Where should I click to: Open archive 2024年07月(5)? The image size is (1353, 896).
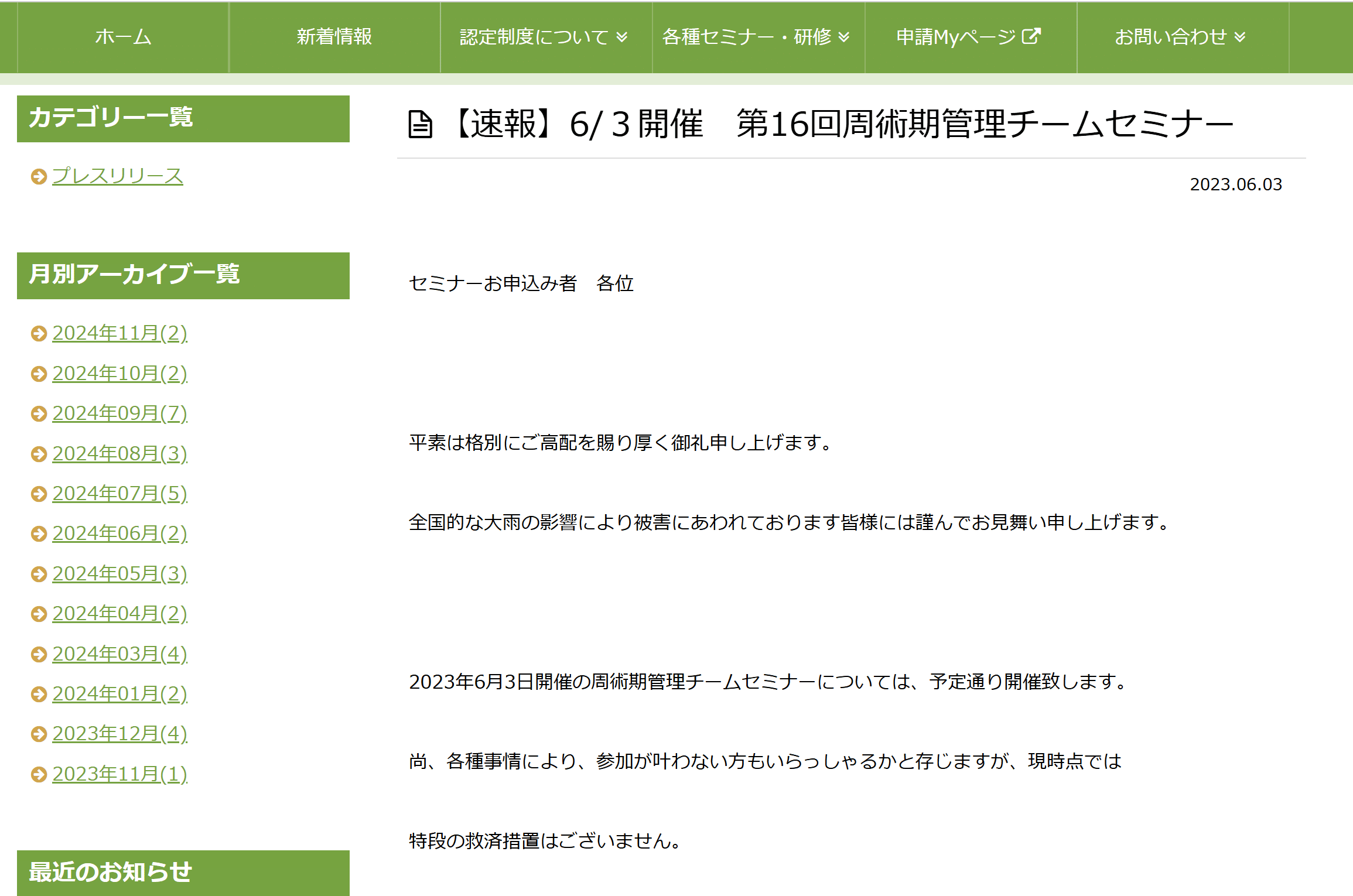click(x=119, y=493)
